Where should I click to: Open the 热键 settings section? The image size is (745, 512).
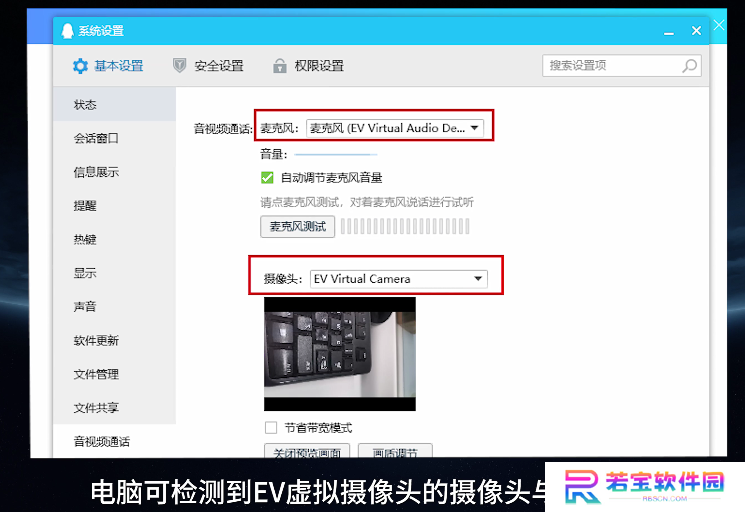(x=115, y=239)
